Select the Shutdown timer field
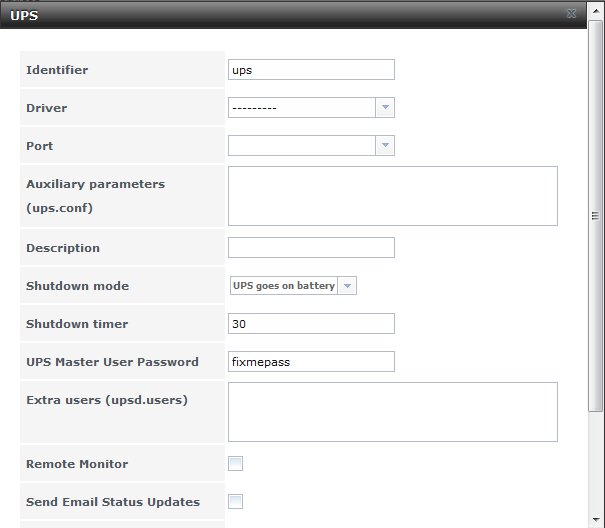Screen dimensions: 605x528 (x=311, y=324)
